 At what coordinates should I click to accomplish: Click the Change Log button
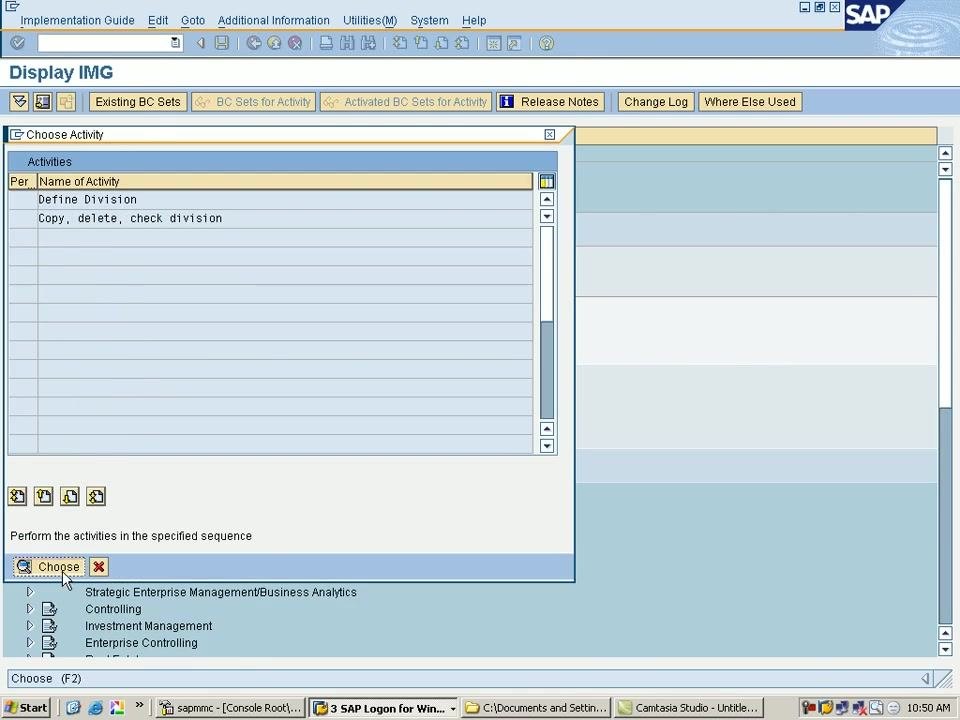pyautogui.click(x=656, y=102)
